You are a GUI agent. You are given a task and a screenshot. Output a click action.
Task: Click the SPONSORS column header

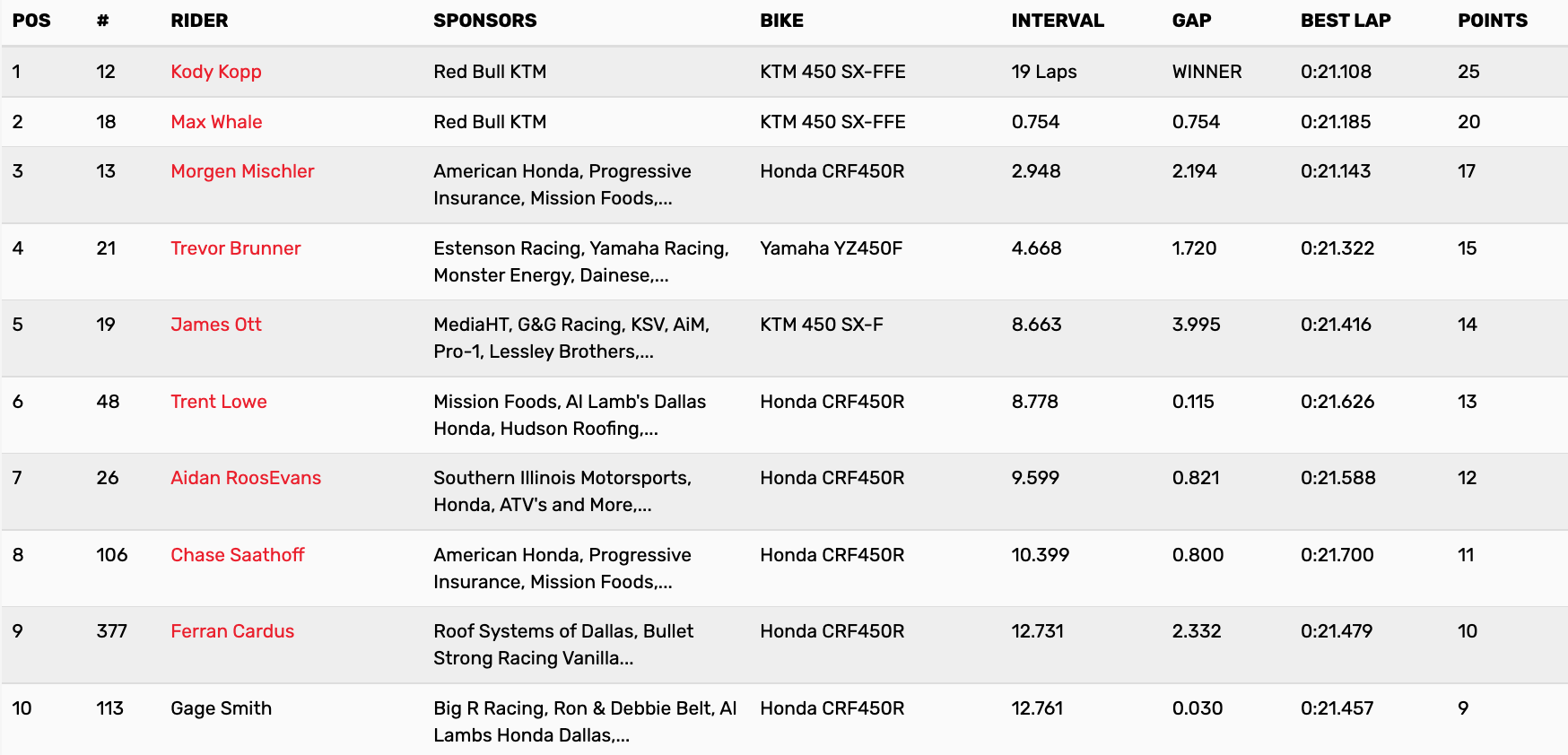click(484, 21)
